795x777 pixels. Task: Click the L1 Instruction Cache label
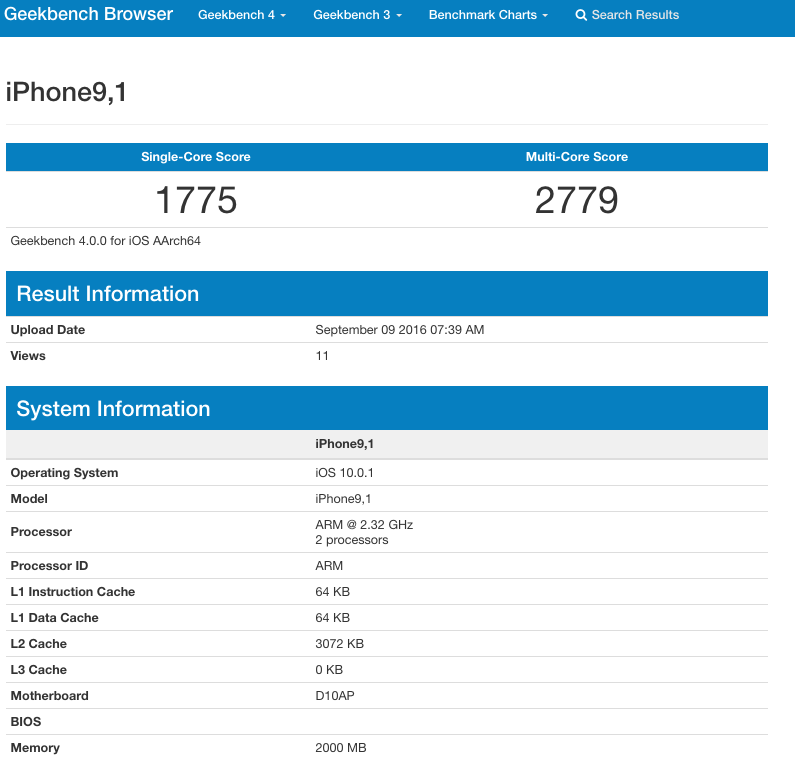coord(73,592)
